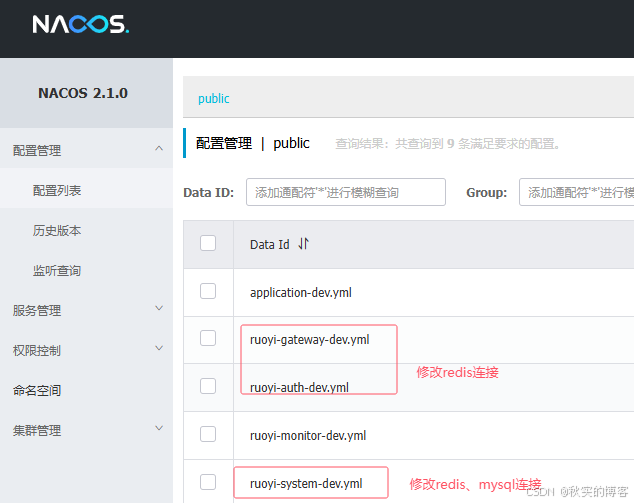Click application-dev.yml in the table

(301, 292)
